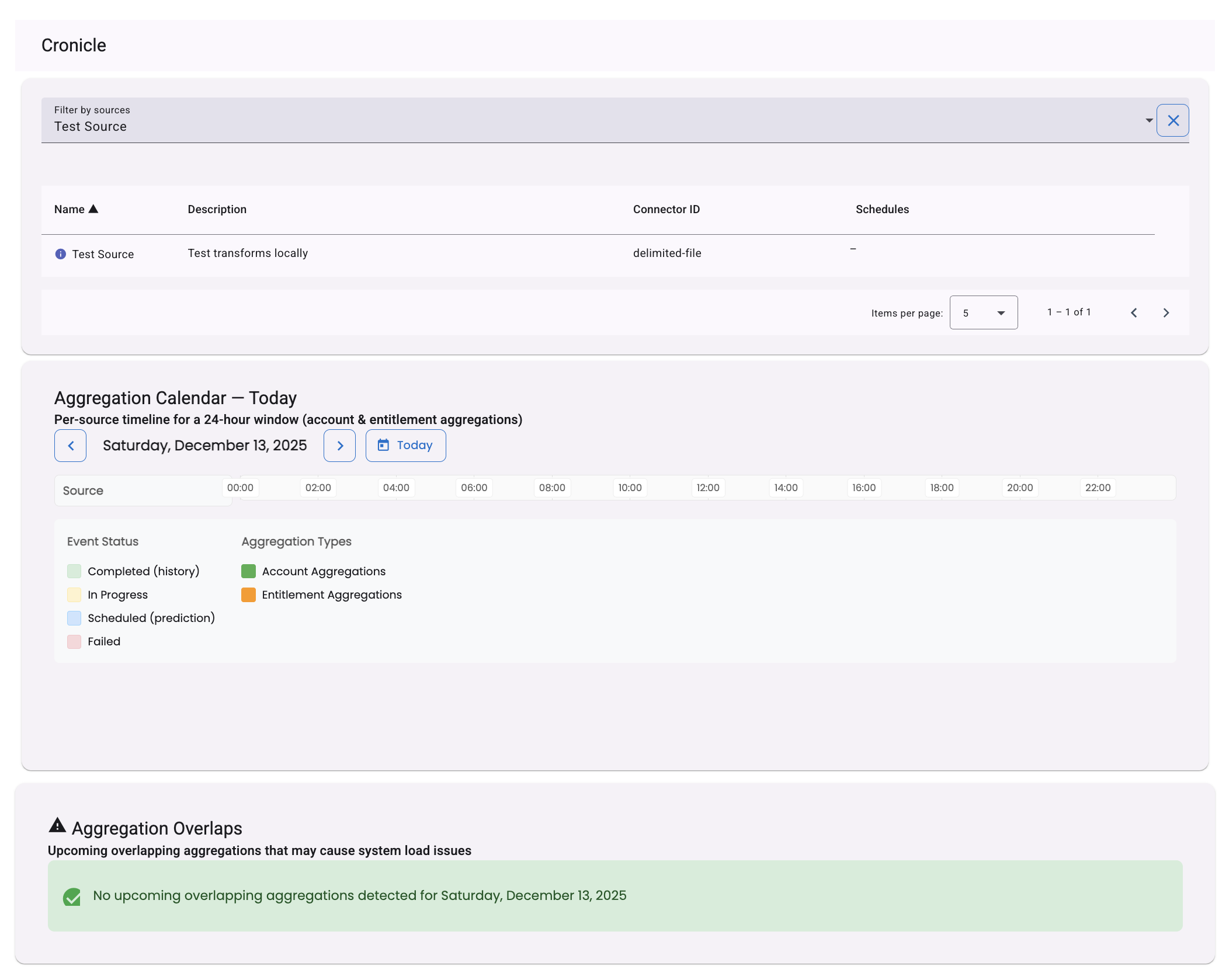Viewport: 1229px width, 980px height.
Task: Click the Description column header
Action: [217, 209]
